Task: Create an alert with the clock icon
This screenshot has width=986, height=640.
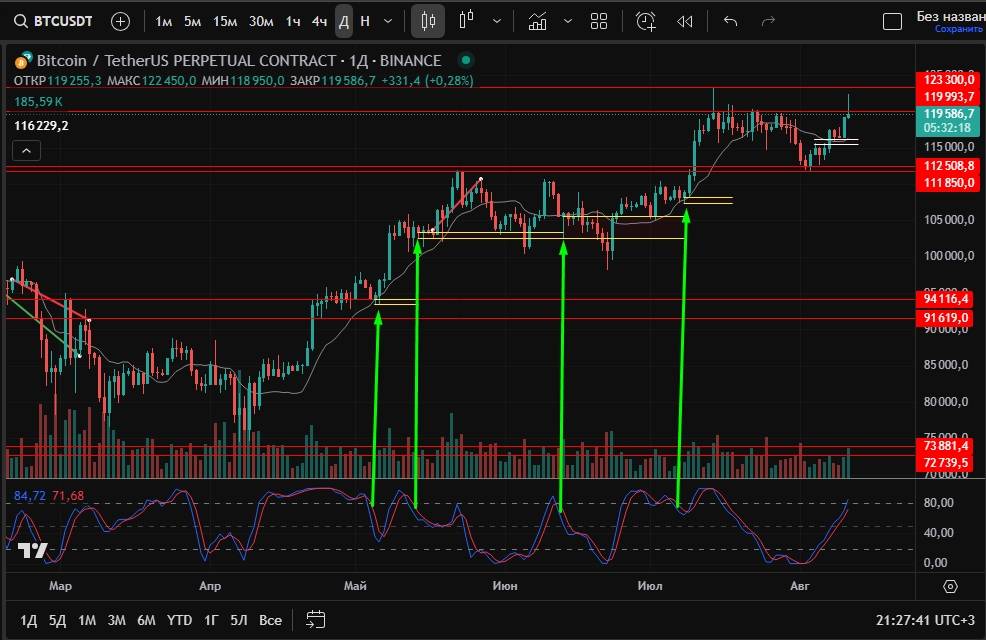Action: point(646,21)
